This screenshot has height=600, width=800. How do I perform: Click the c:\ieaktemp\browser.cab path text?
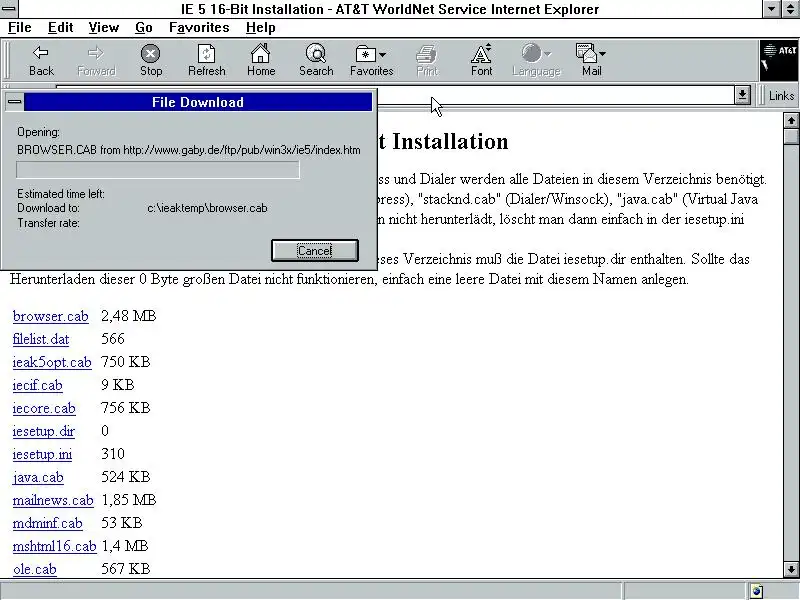[x=207, y=208]
